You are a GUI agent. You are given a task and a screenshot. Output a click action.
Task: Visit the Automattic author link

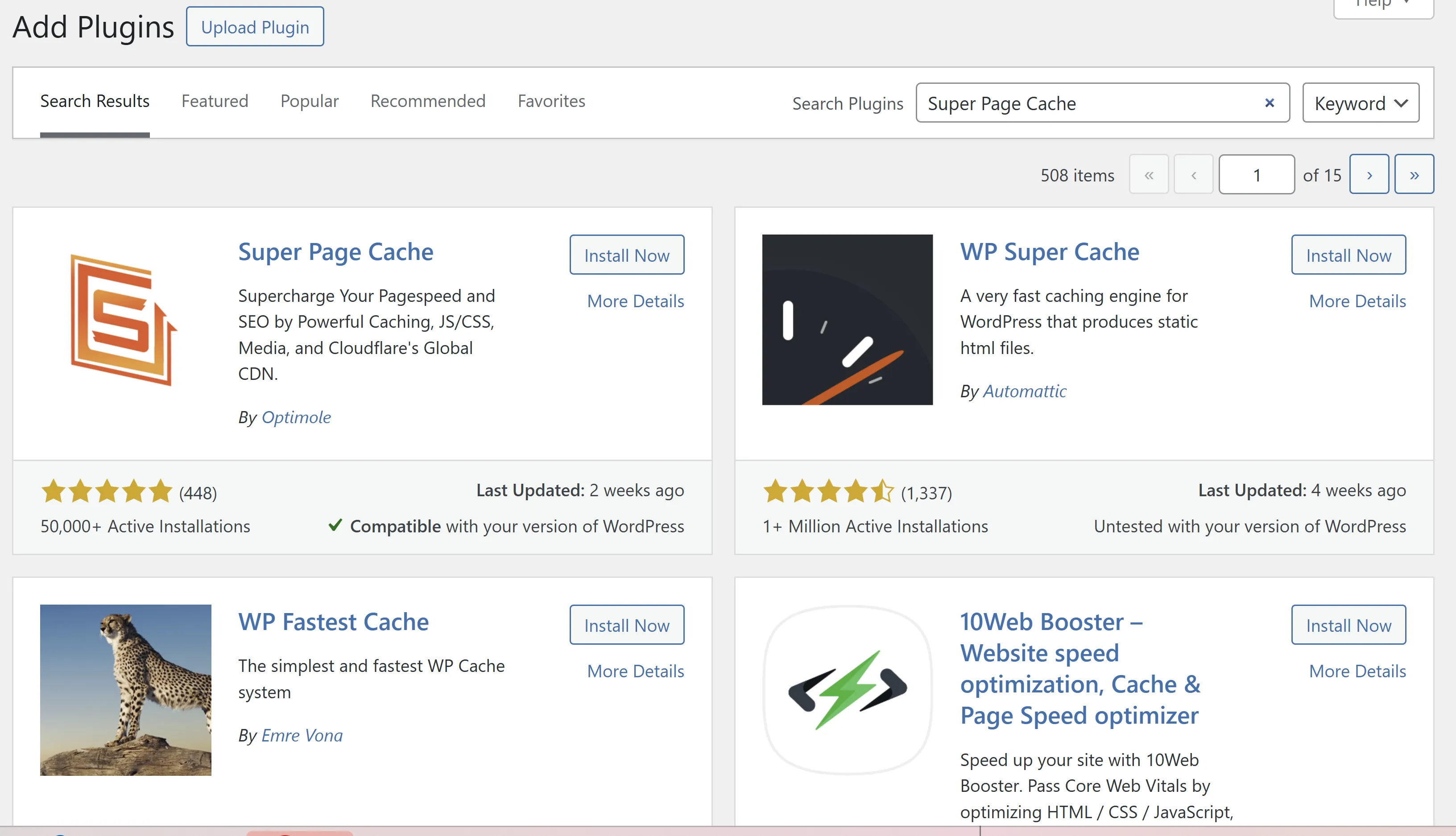tap(1025, 391)
